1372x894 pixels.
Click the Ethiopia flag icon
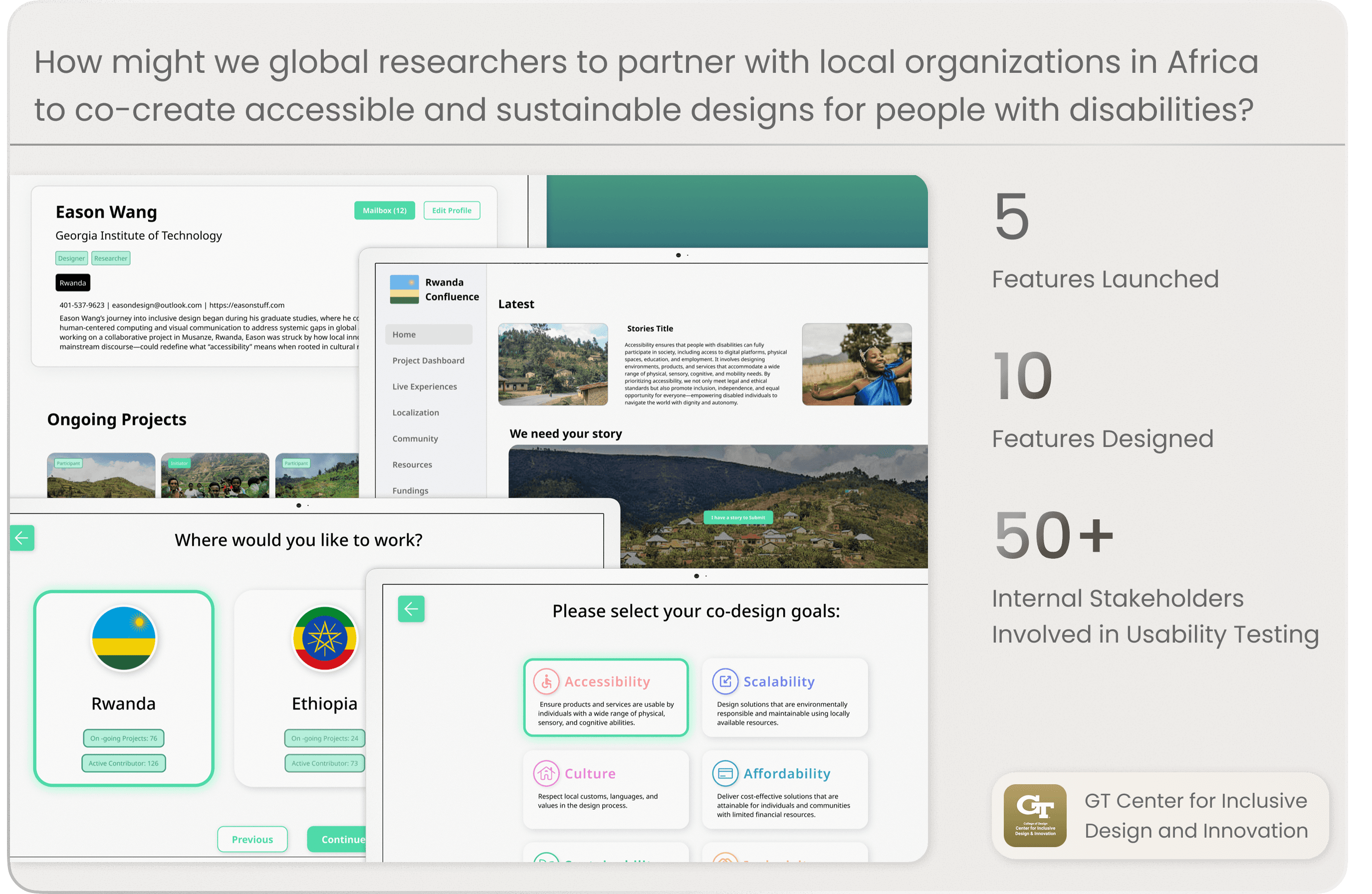pyautogui.click(x=325, y=639)
